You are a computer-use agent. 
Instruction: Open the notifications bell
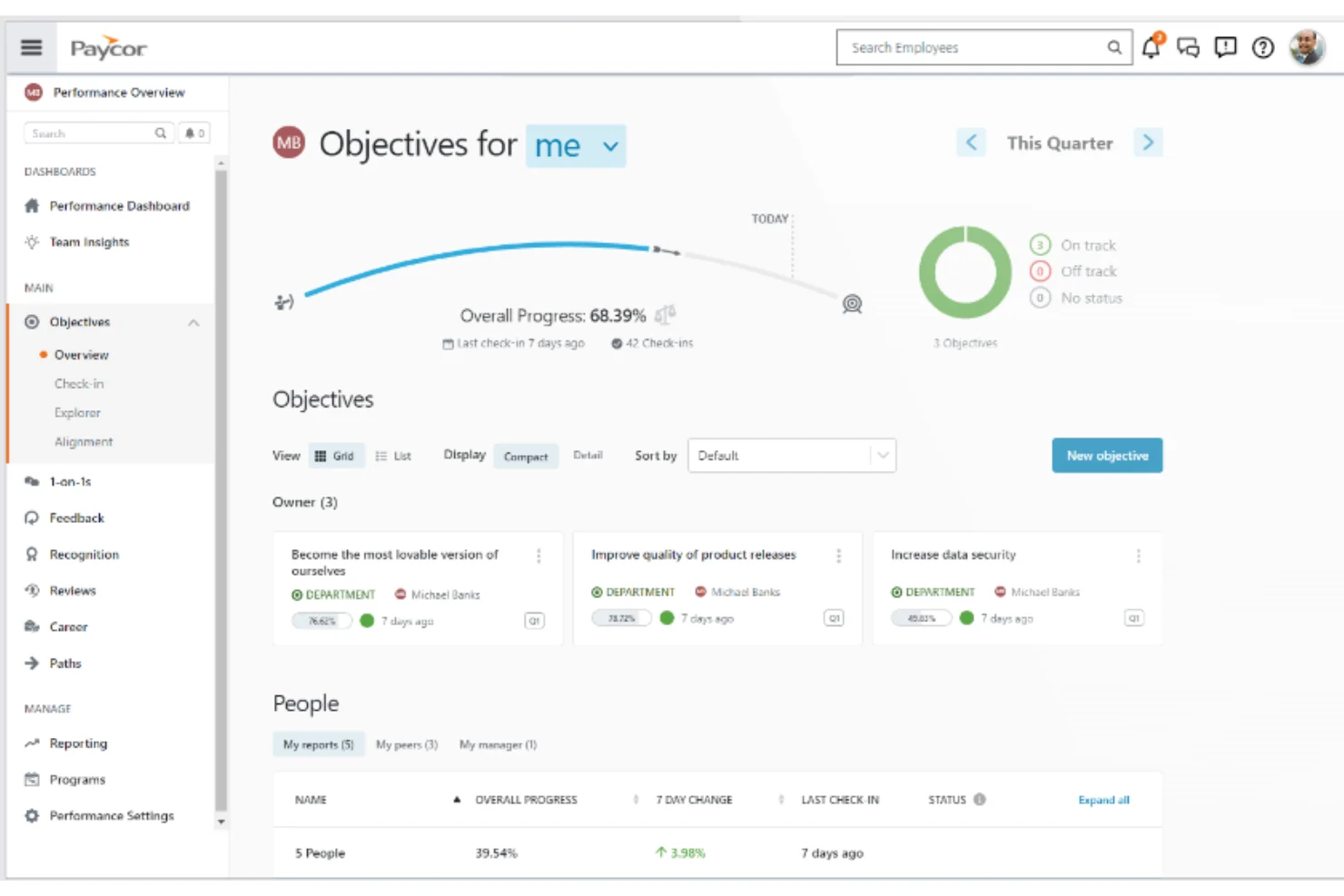1151,47
